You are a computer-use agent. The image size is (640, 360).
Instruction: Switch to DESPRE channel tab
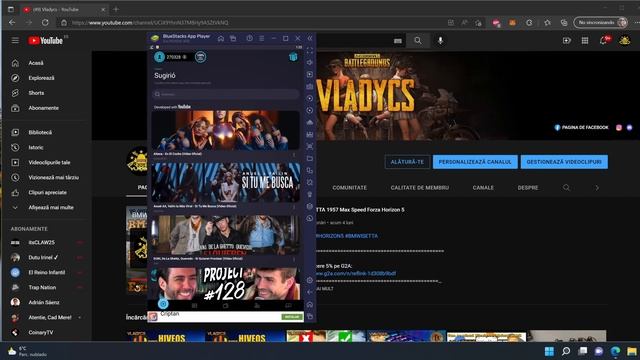[x=528, y=188]
